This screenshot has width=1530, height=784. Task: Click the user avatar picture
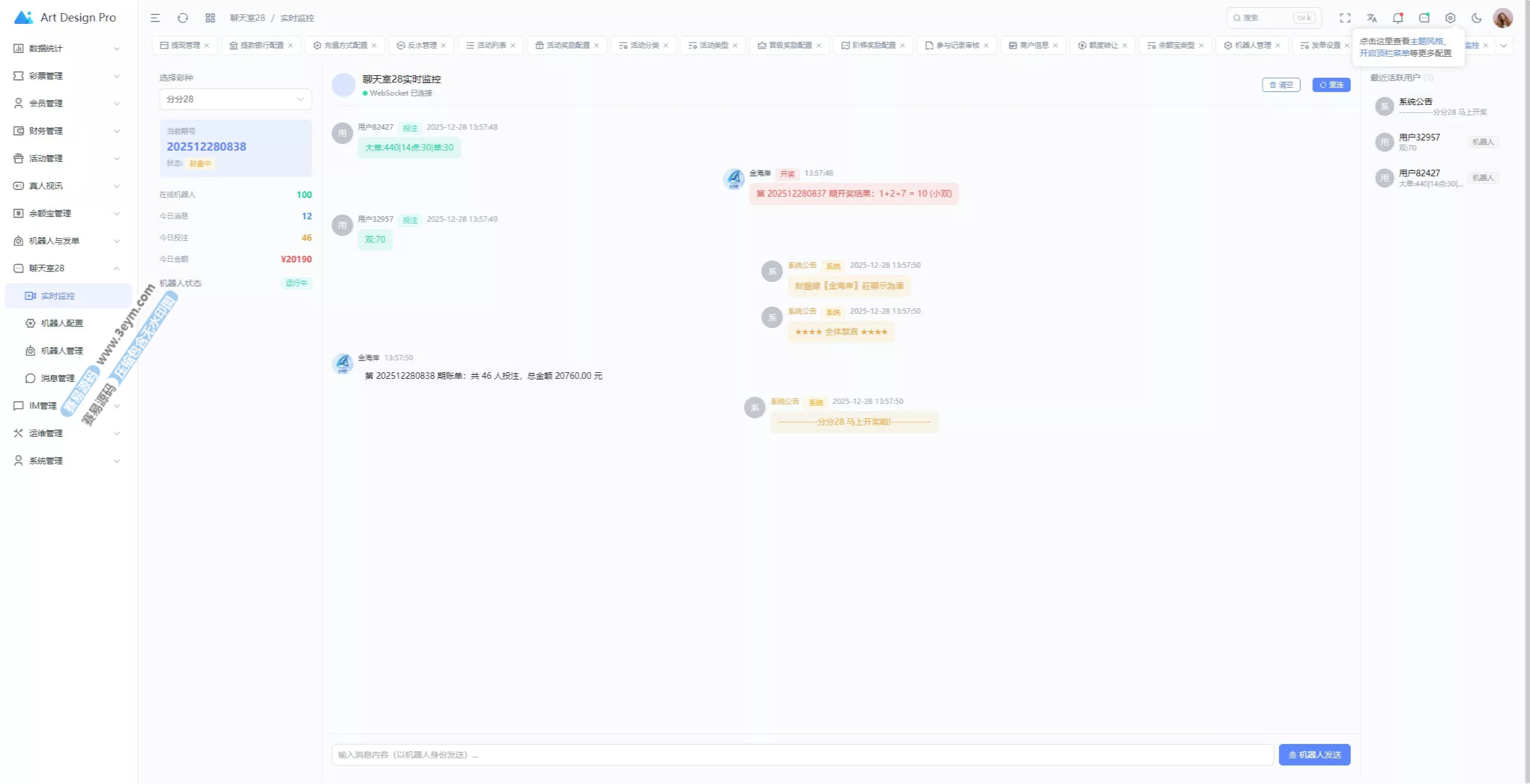point(1503,18)
